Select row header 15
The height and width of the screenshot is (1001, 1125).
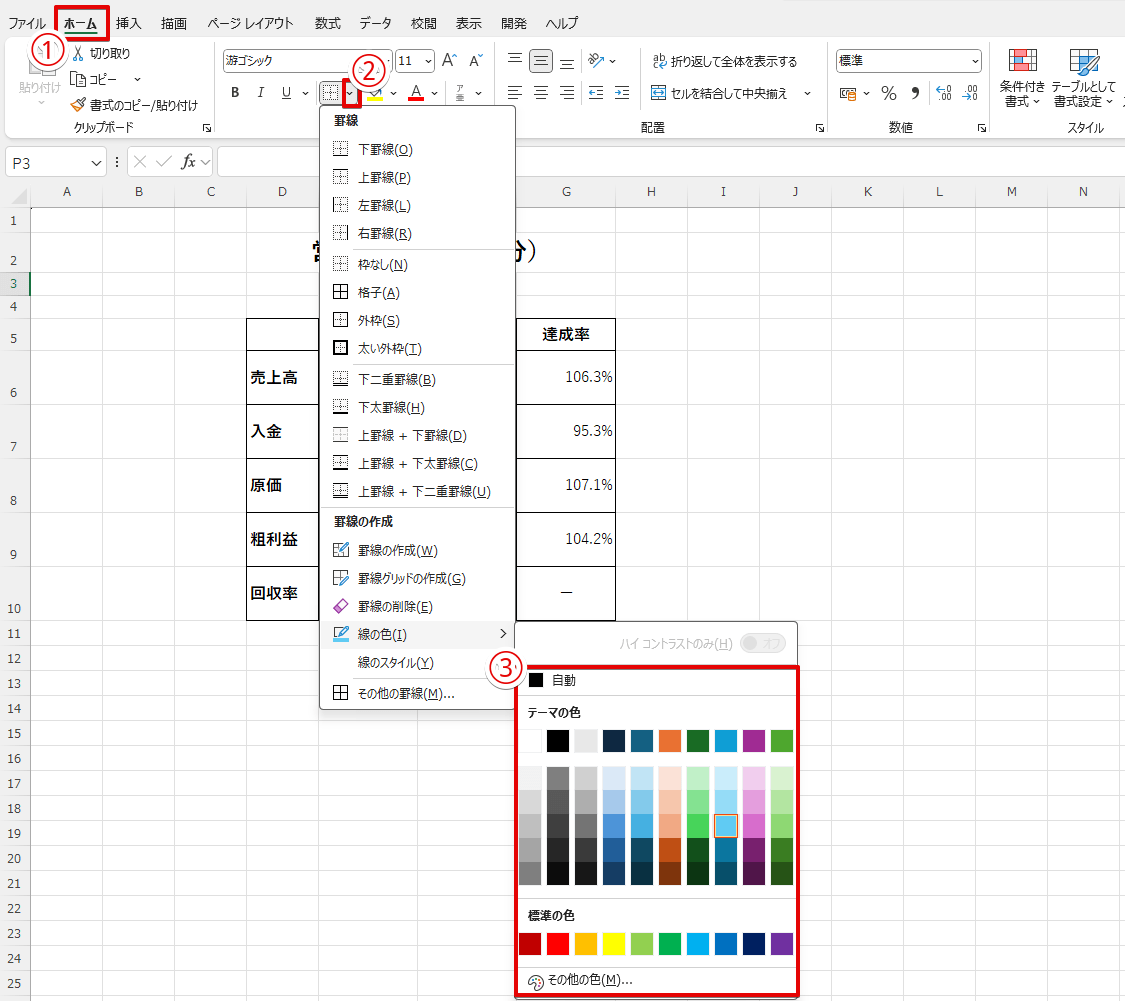pos(14,733)
